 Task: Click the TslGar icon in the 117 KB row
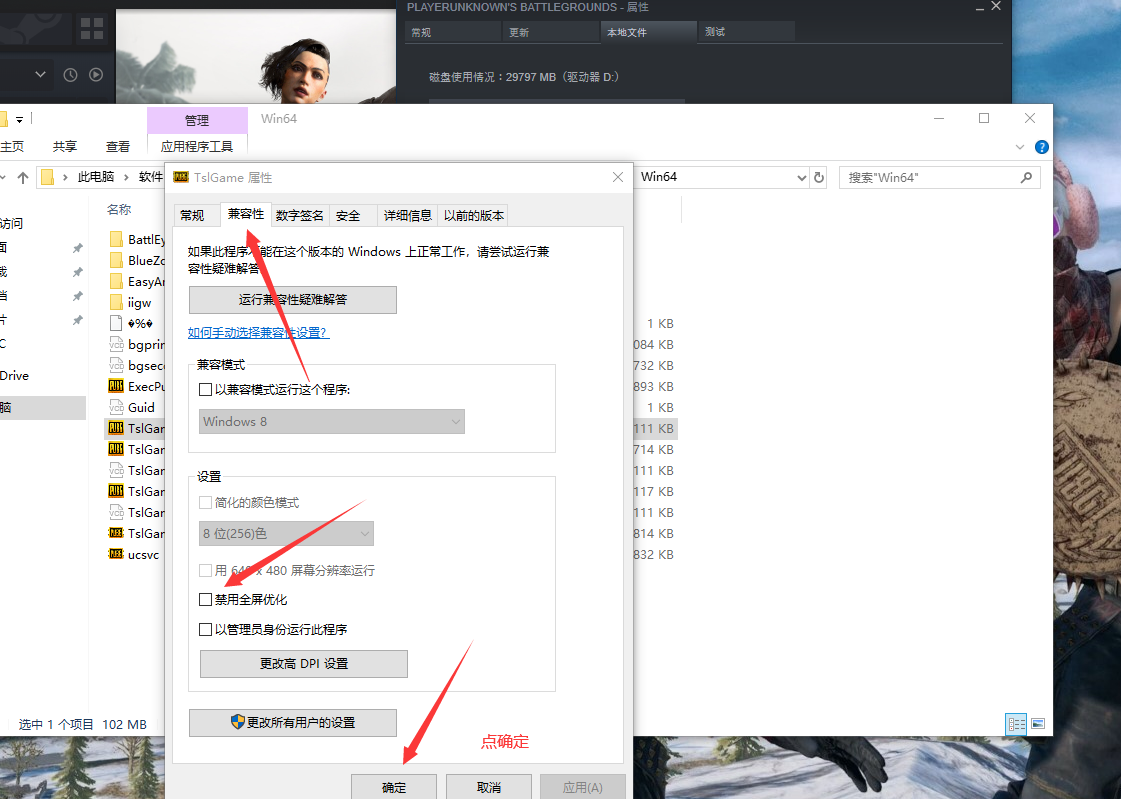116,492
